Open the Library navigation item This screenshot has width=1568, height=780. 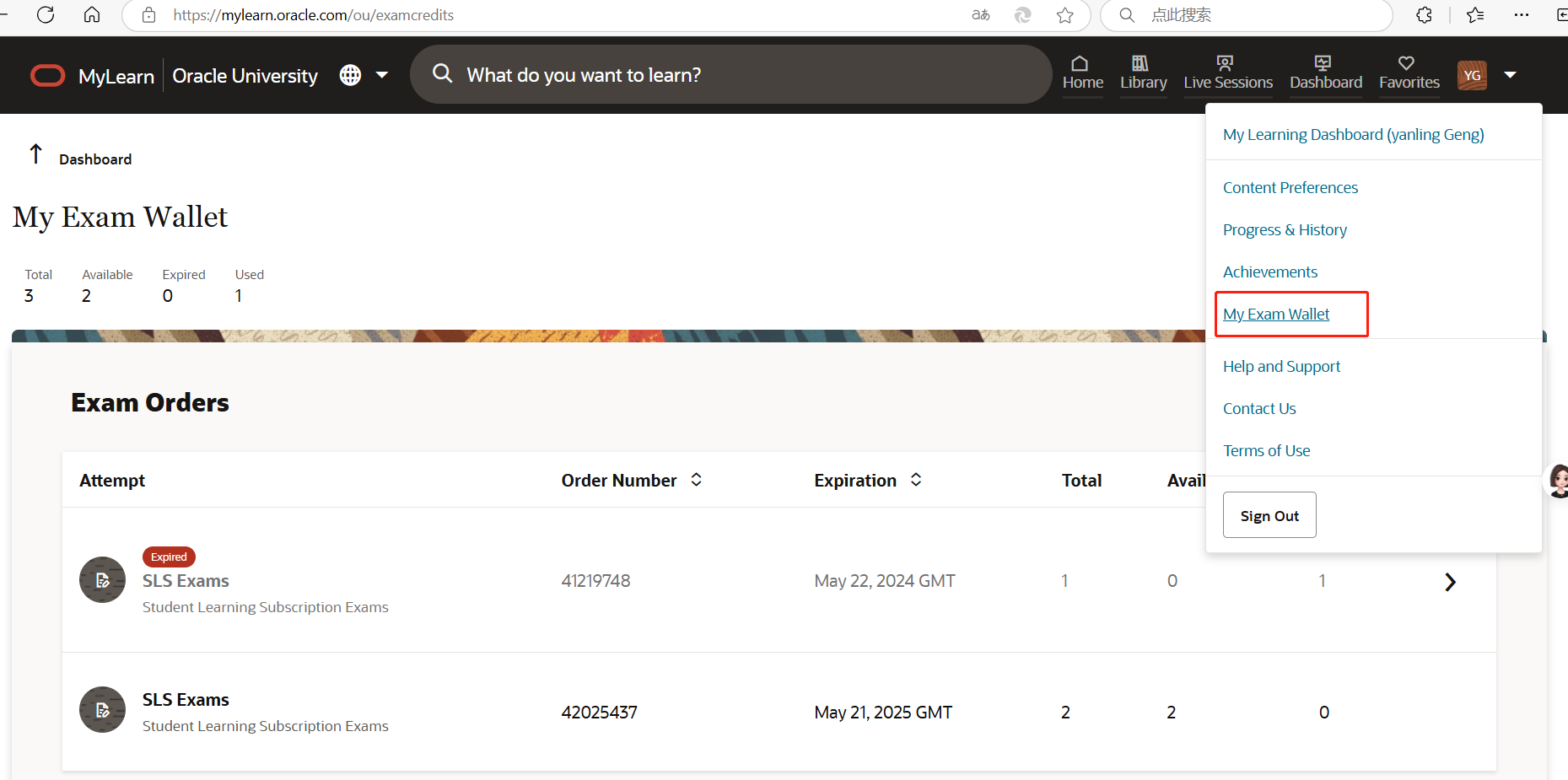[x=1144, y=73]
